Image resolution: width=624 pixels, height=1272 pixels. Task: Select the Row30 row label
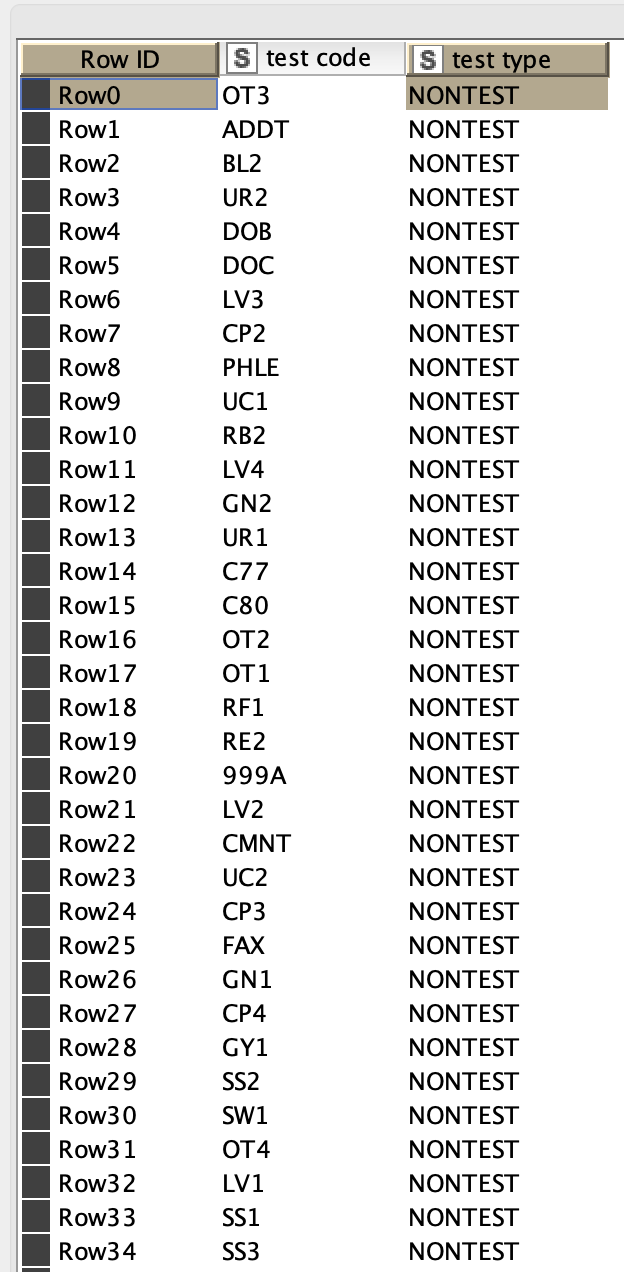point(97,1115)
